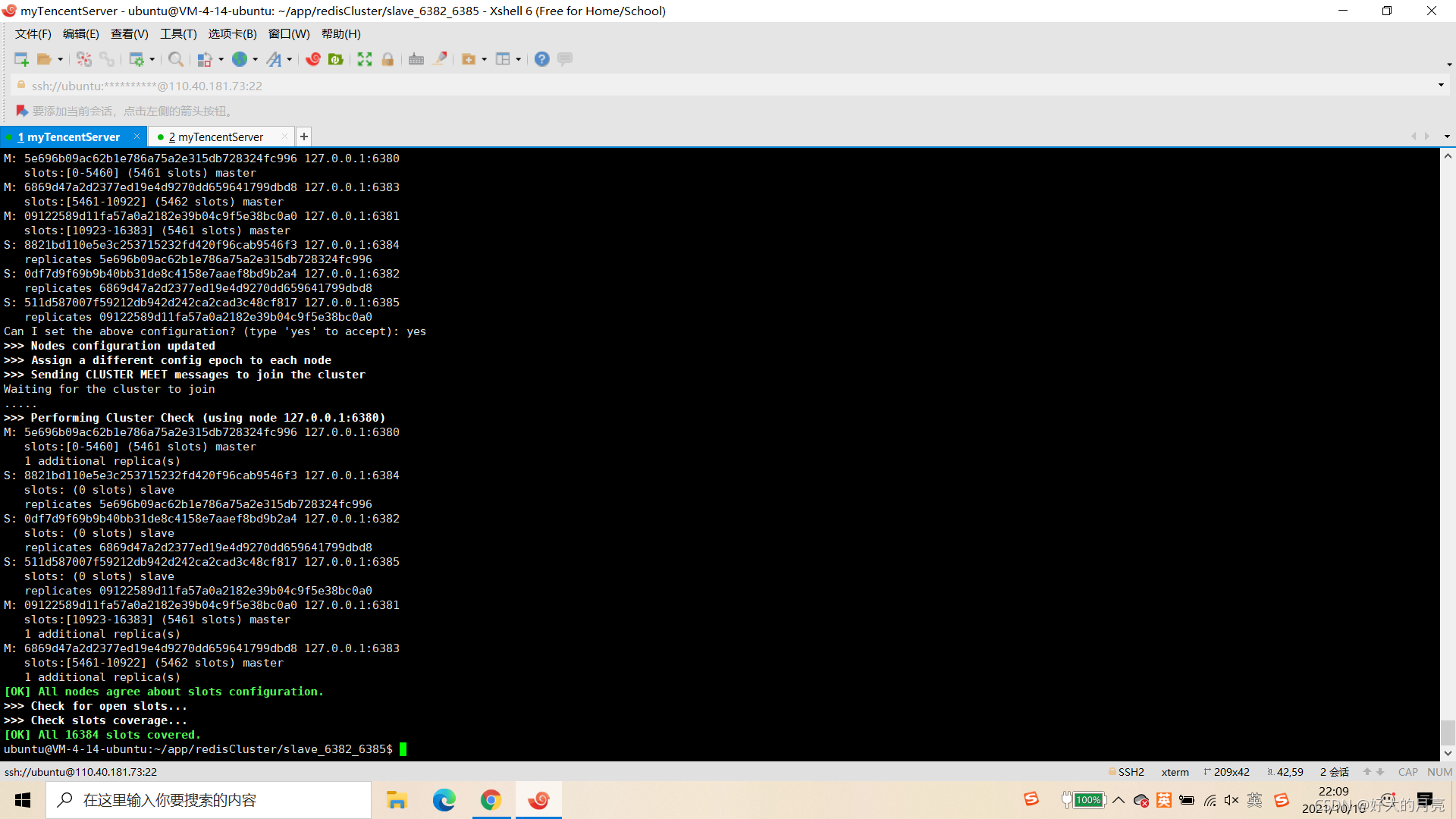Screen dimensions: 1456x819
Task: Click the NUM indicator in status bar
Action: click(x=1439, y=772)
